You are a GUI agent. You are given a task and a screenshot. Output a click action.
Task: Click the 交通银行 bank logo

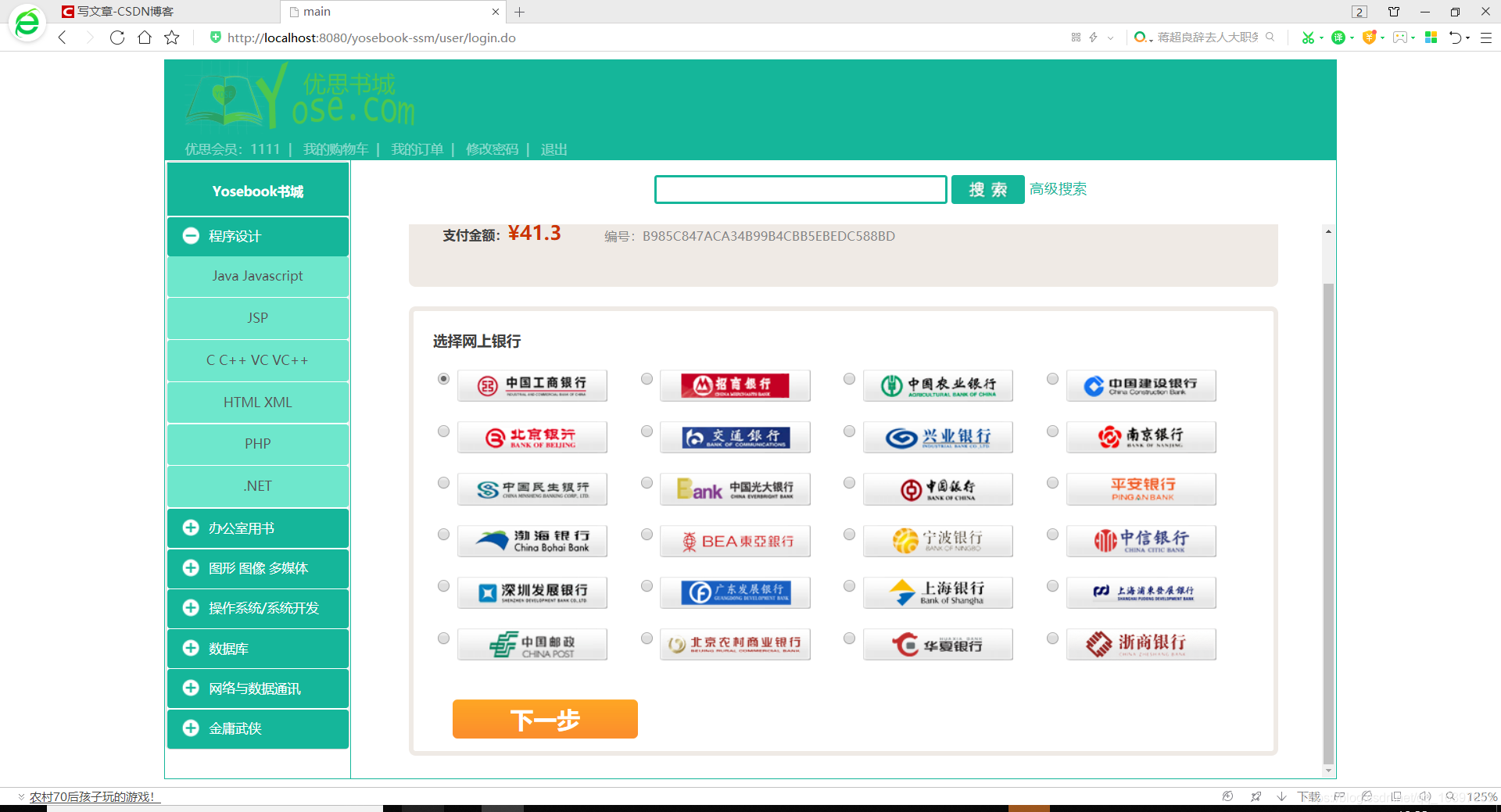tap(735, 437)
